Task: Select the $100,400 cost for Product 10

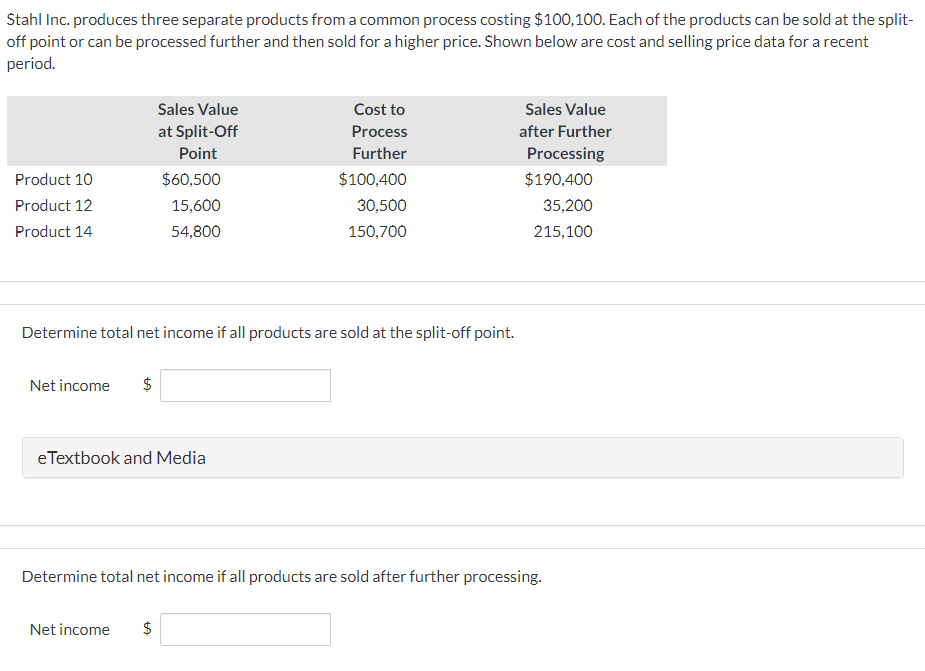Action: tap(373, 179)
